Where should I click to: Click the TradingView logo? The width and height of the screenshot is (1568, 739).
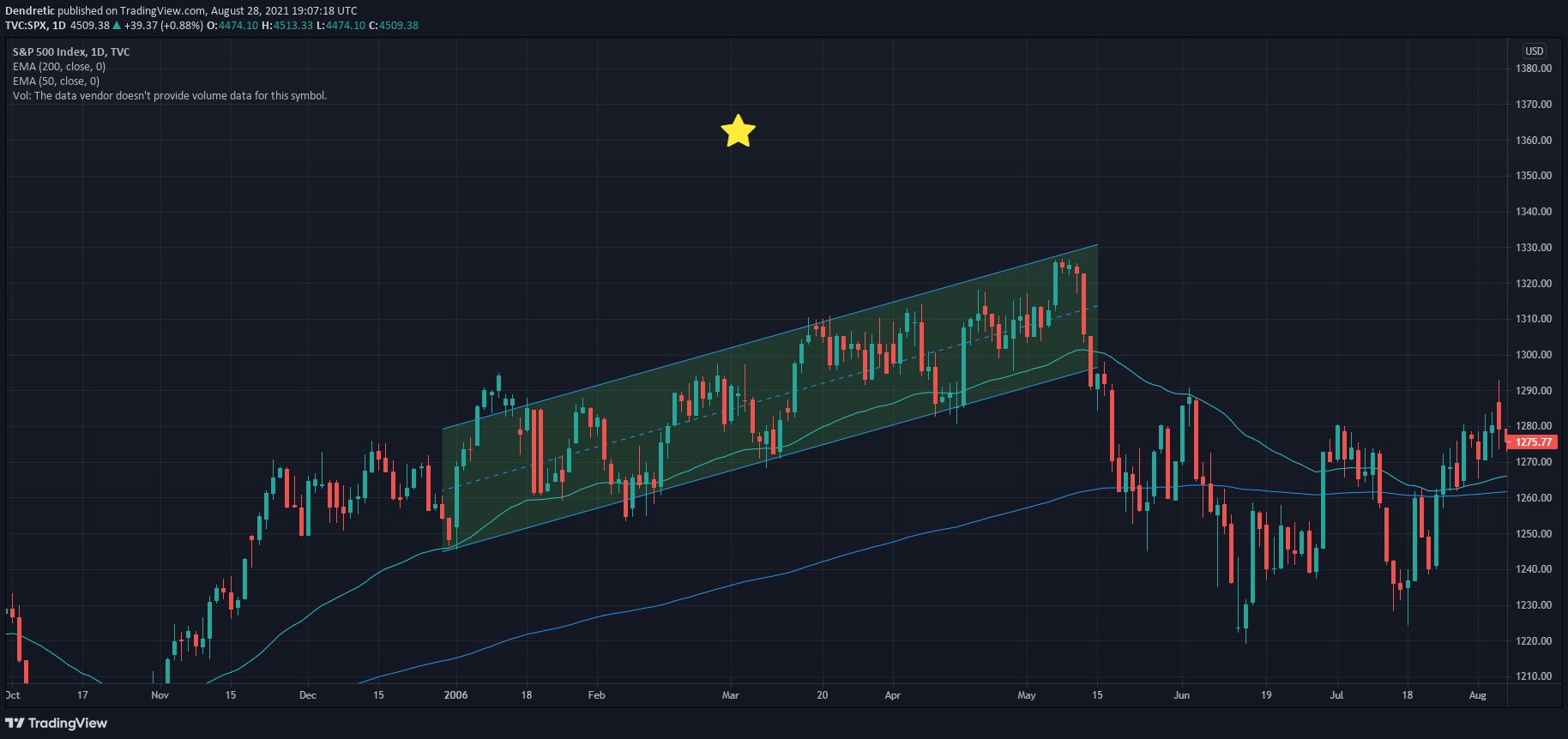57,723
